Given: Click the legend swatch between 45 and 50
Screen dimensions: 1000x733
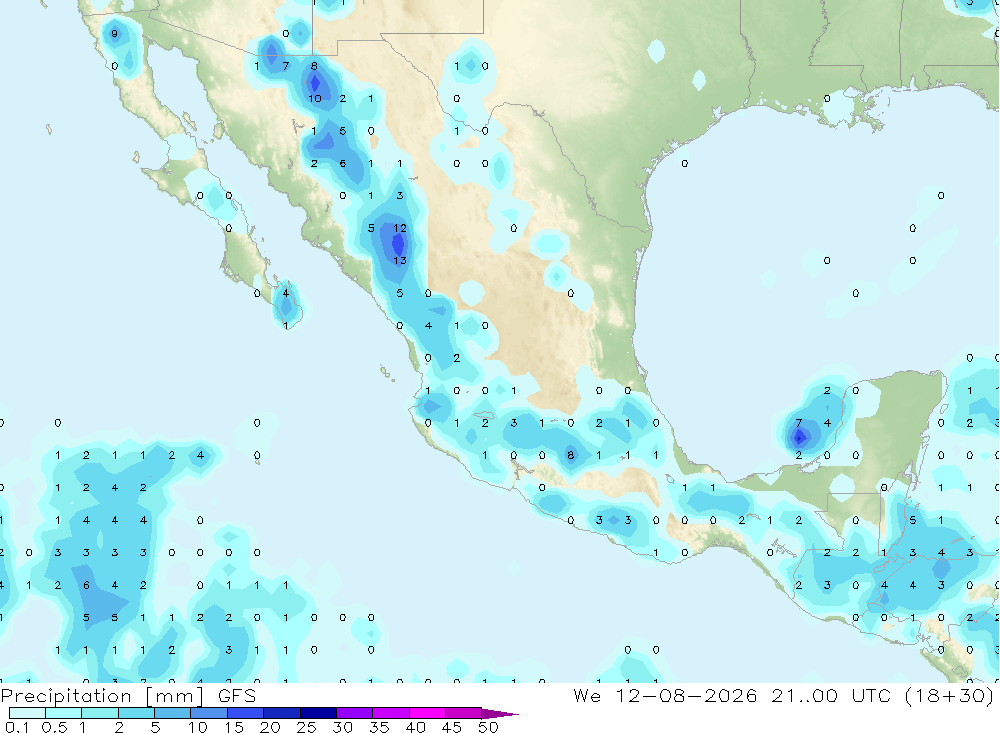Looking at the screenshot, I should point(464,713).
